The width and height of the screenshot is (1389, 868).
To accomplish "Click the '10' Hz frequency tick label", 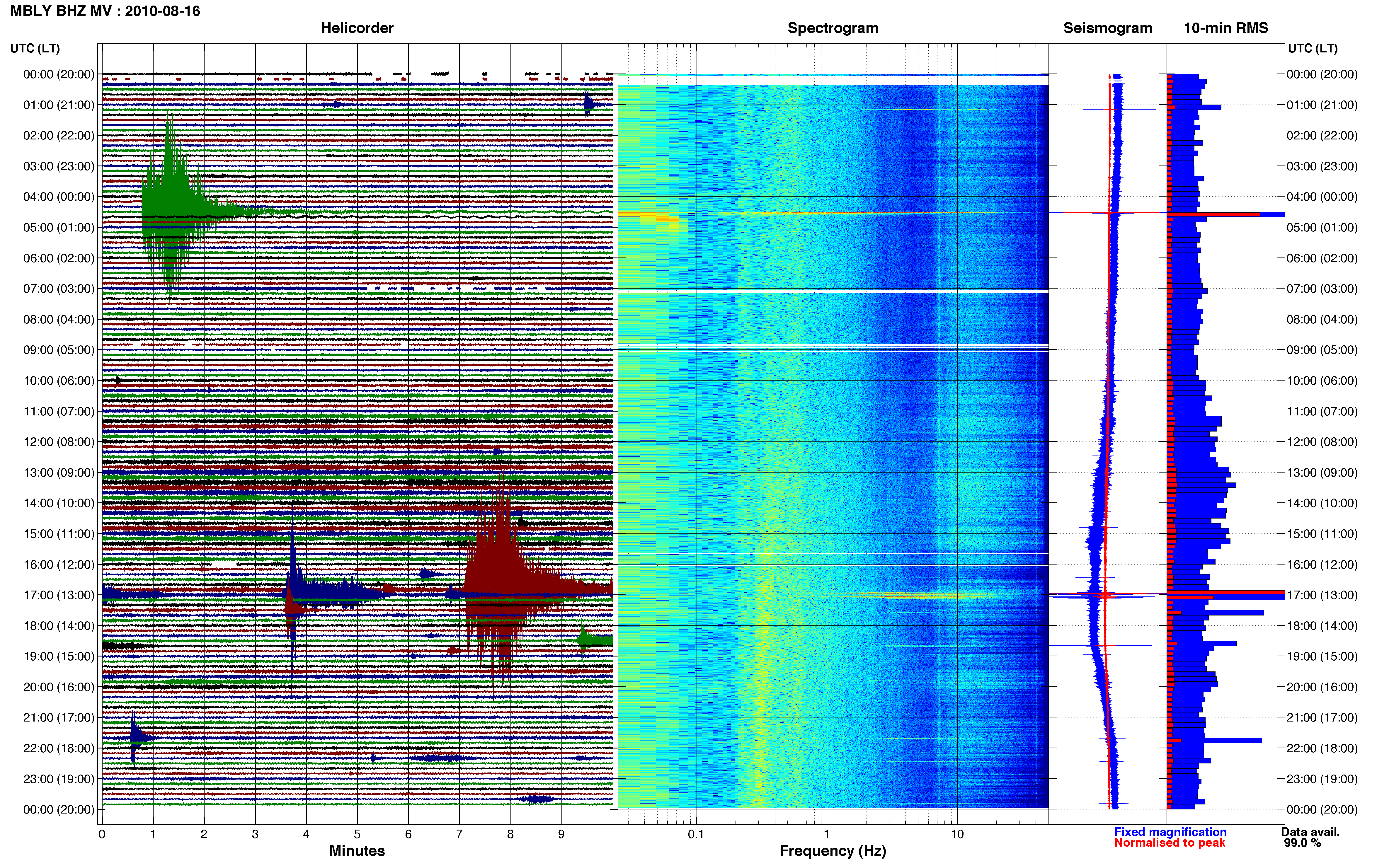I will tap(957, 834).
